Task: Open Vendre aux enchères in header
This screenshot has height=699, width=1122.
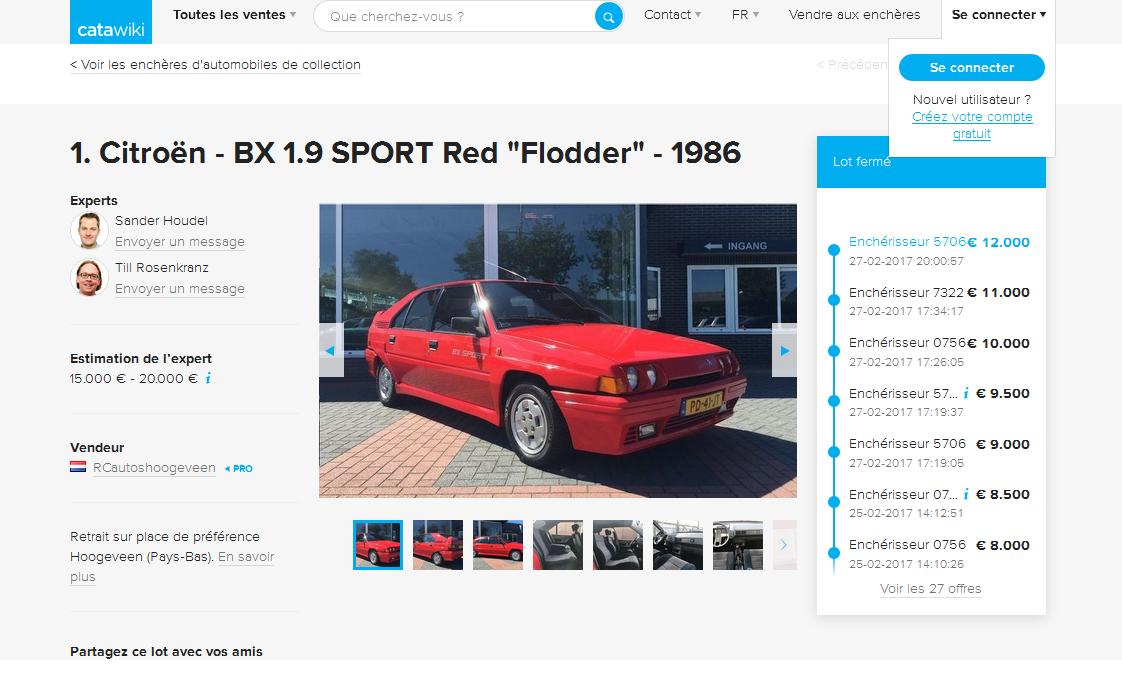Action: coord(854,15)
